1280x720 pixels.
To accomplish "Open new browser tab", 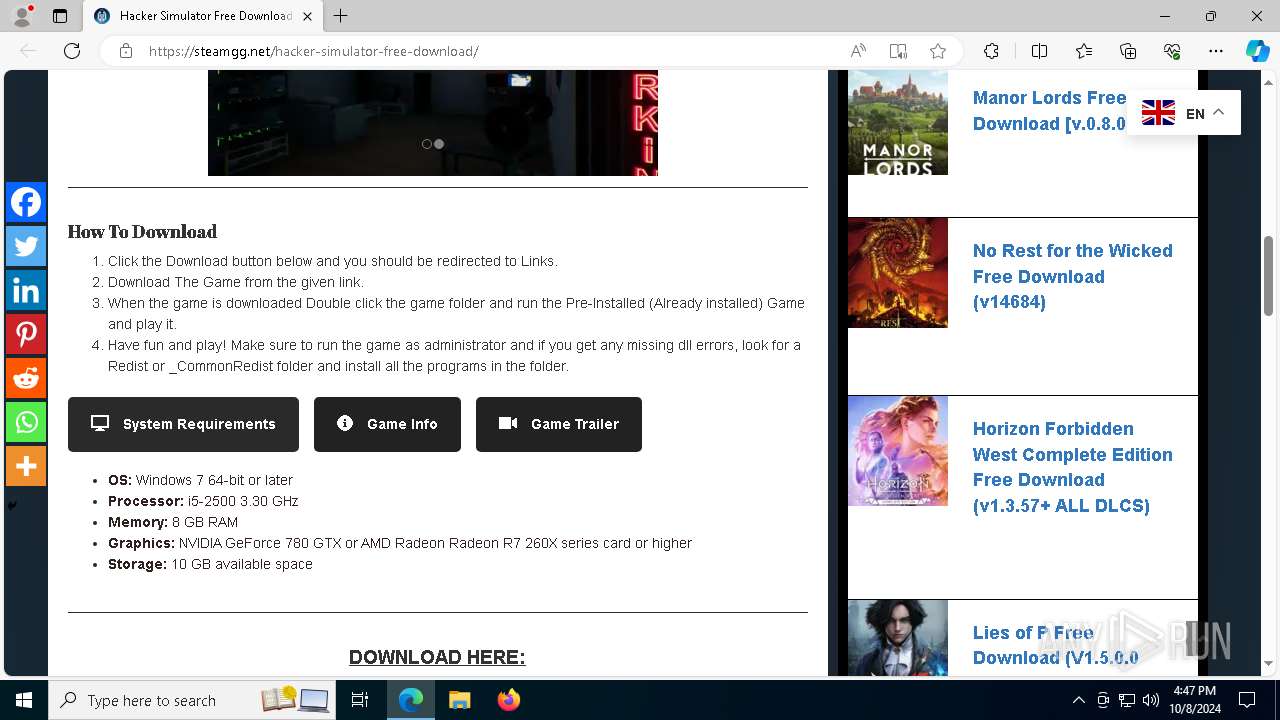I will tap(341, 16).
